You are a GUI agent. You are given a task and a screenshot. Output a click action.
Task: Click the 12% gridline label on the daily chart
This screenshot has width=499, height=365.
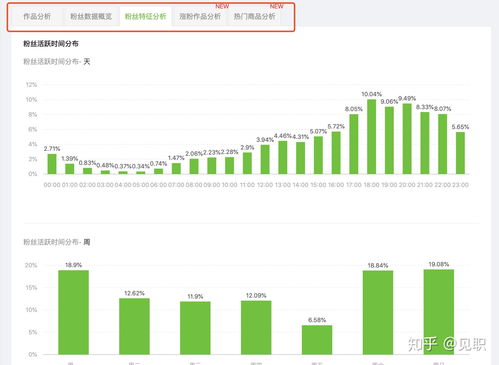pos(32,85)
